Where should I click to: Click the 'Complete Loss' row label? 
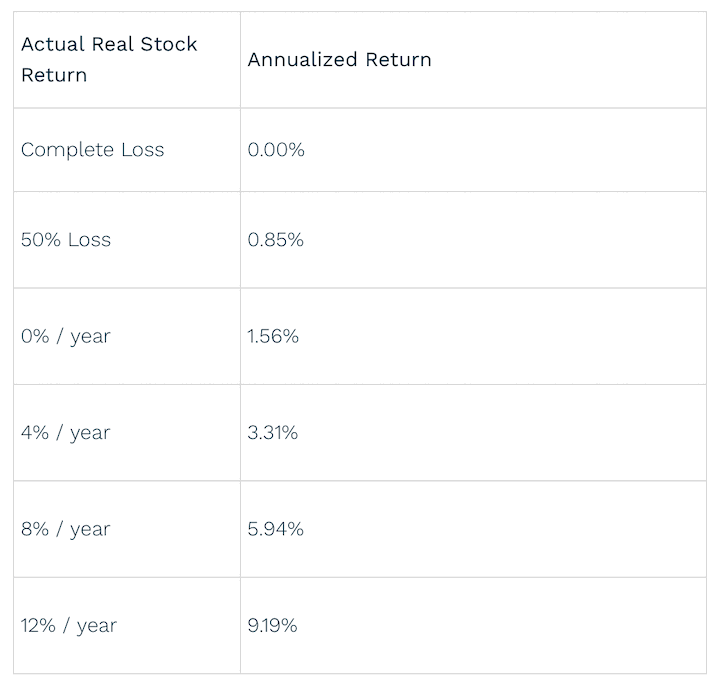pos(127,150)
